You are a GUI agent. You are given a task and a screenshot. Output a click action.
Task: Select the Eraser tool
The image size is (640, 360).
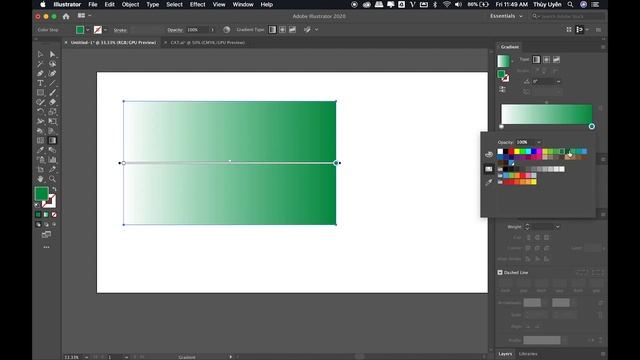pyautogui.click(x=53, y=102)
